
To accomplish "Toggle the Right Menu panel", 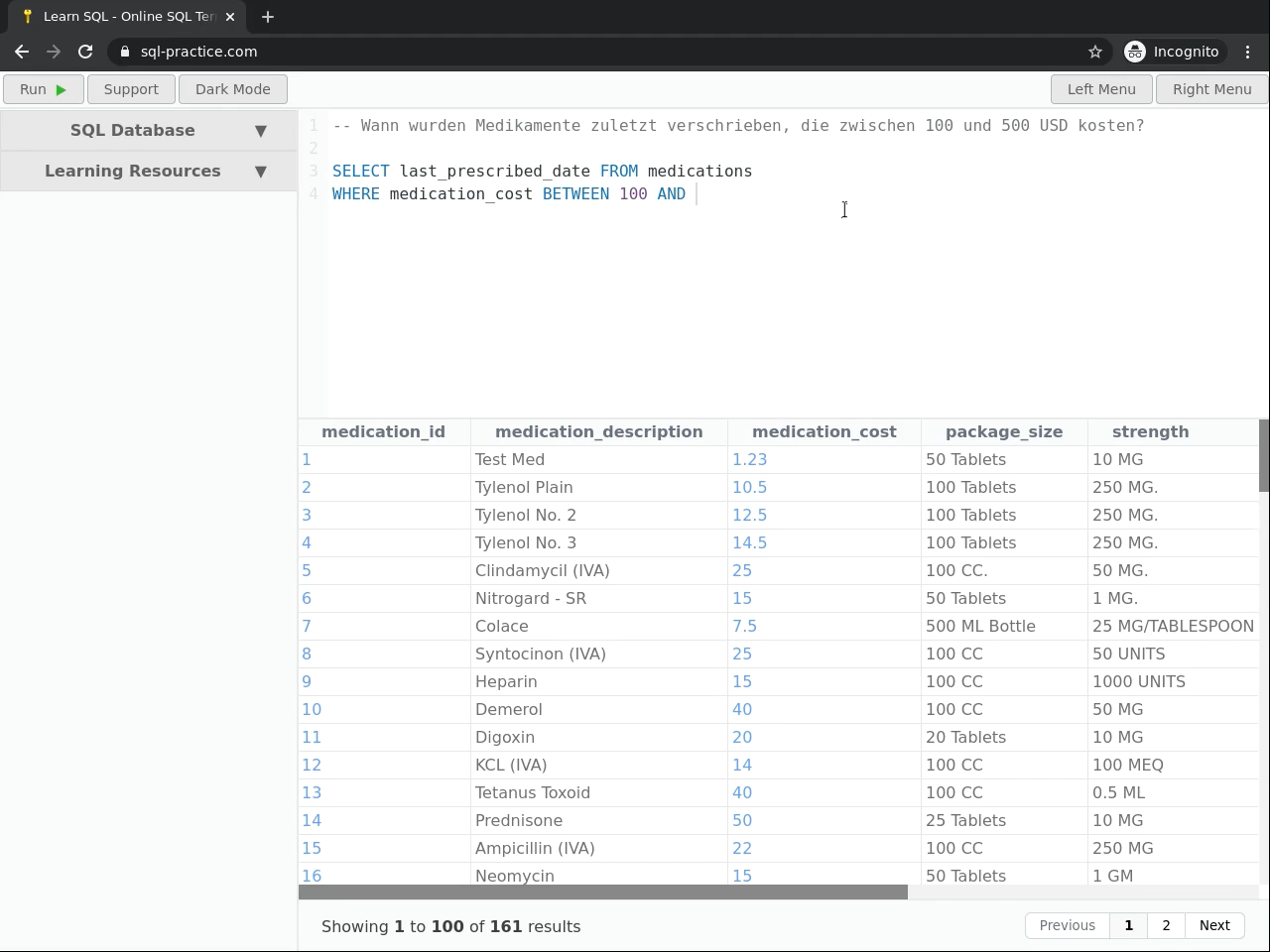I will 1211,89.
